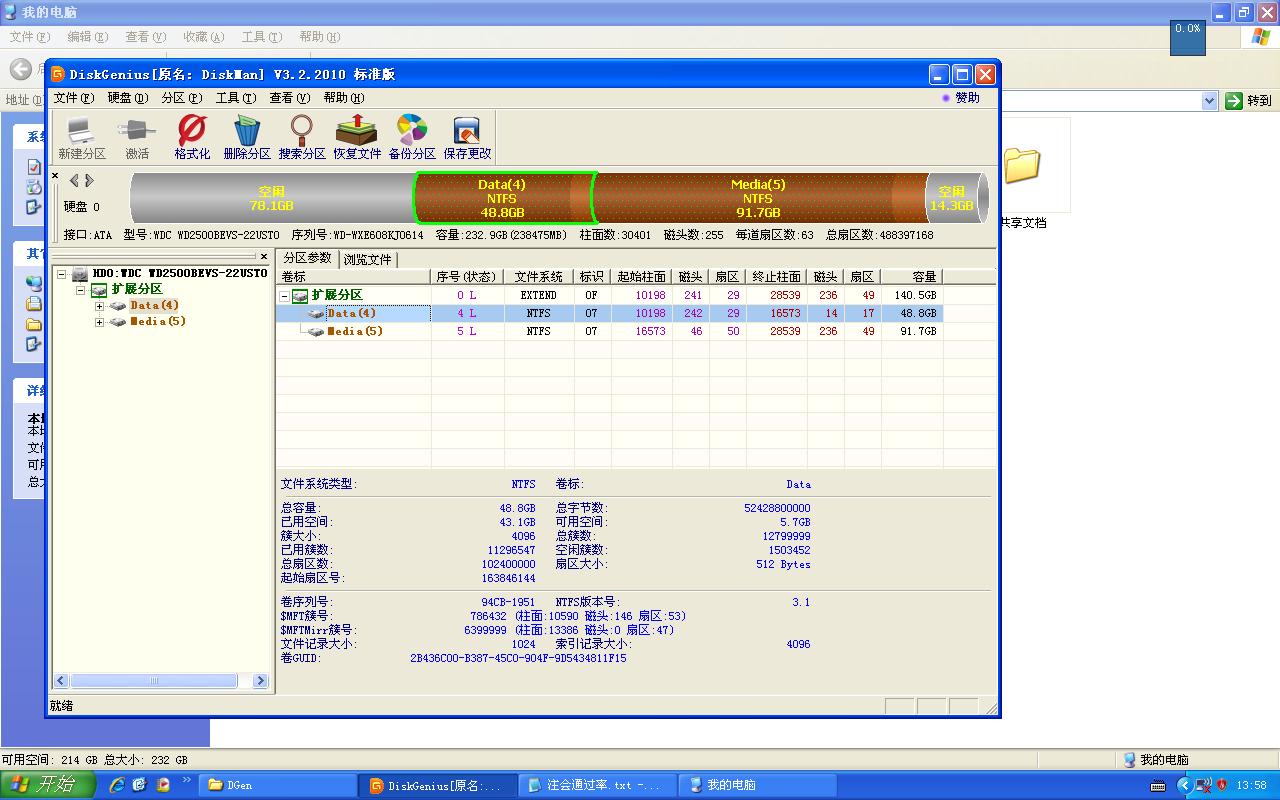Click the volume GUID value text
This screenshot has width=1280, height=800.
(518, 658)
